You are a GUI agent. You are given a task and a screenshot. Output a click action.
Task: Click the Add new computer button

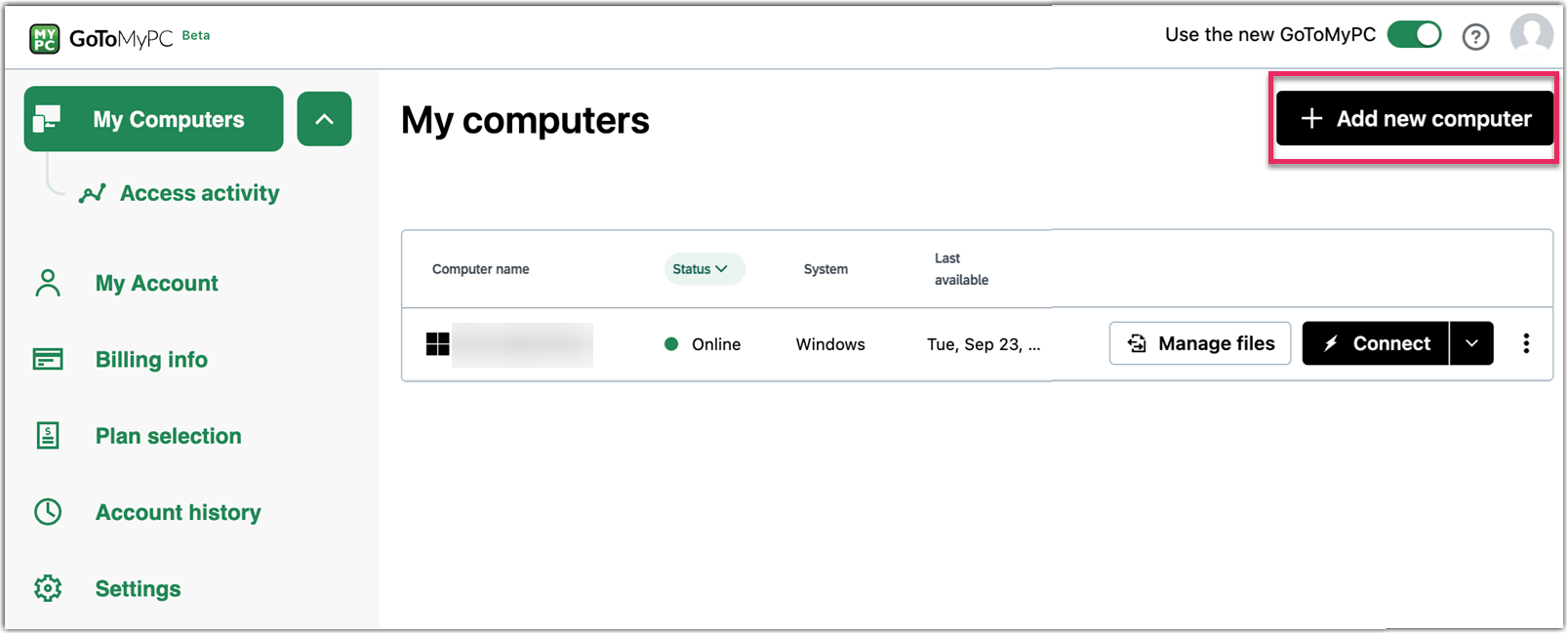tap(1414, 119)
